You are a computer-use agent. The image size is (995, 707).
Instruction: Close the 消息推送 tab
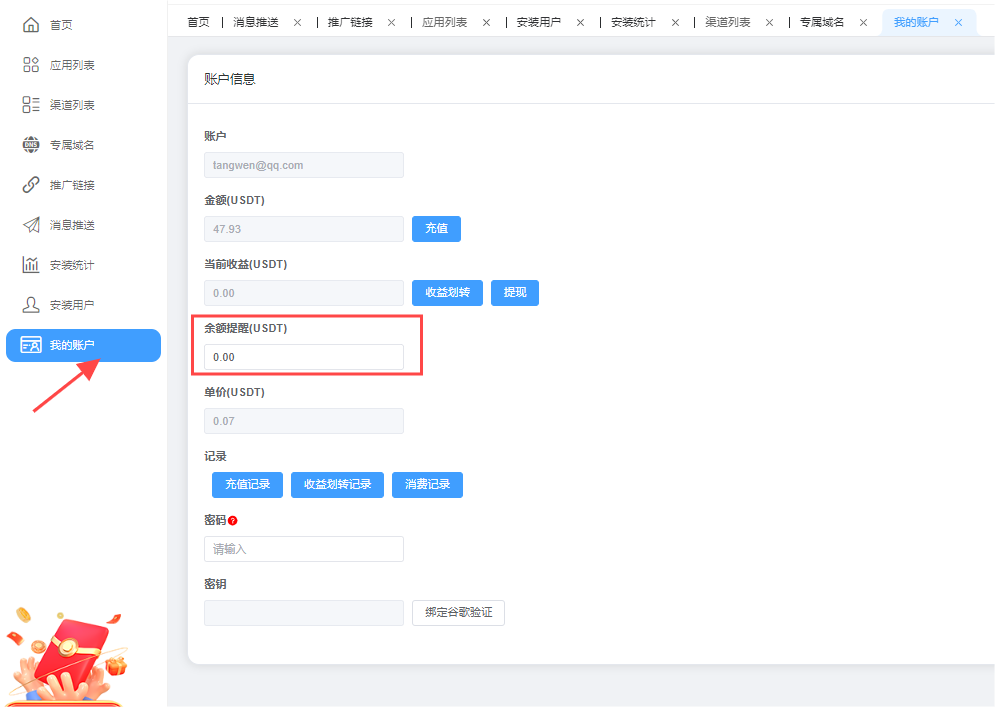click(x=297, y=22)
